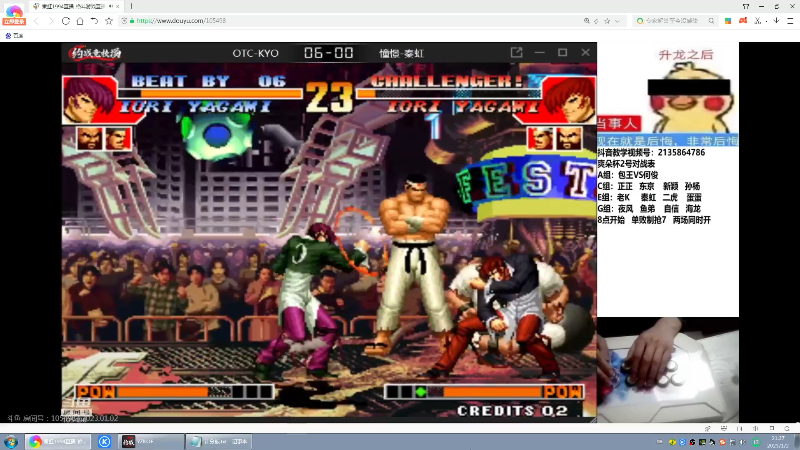Click the search magnifier in the search box
Image resolution: width=800 pixels, height=450 pixels.
tap(711, 21)
